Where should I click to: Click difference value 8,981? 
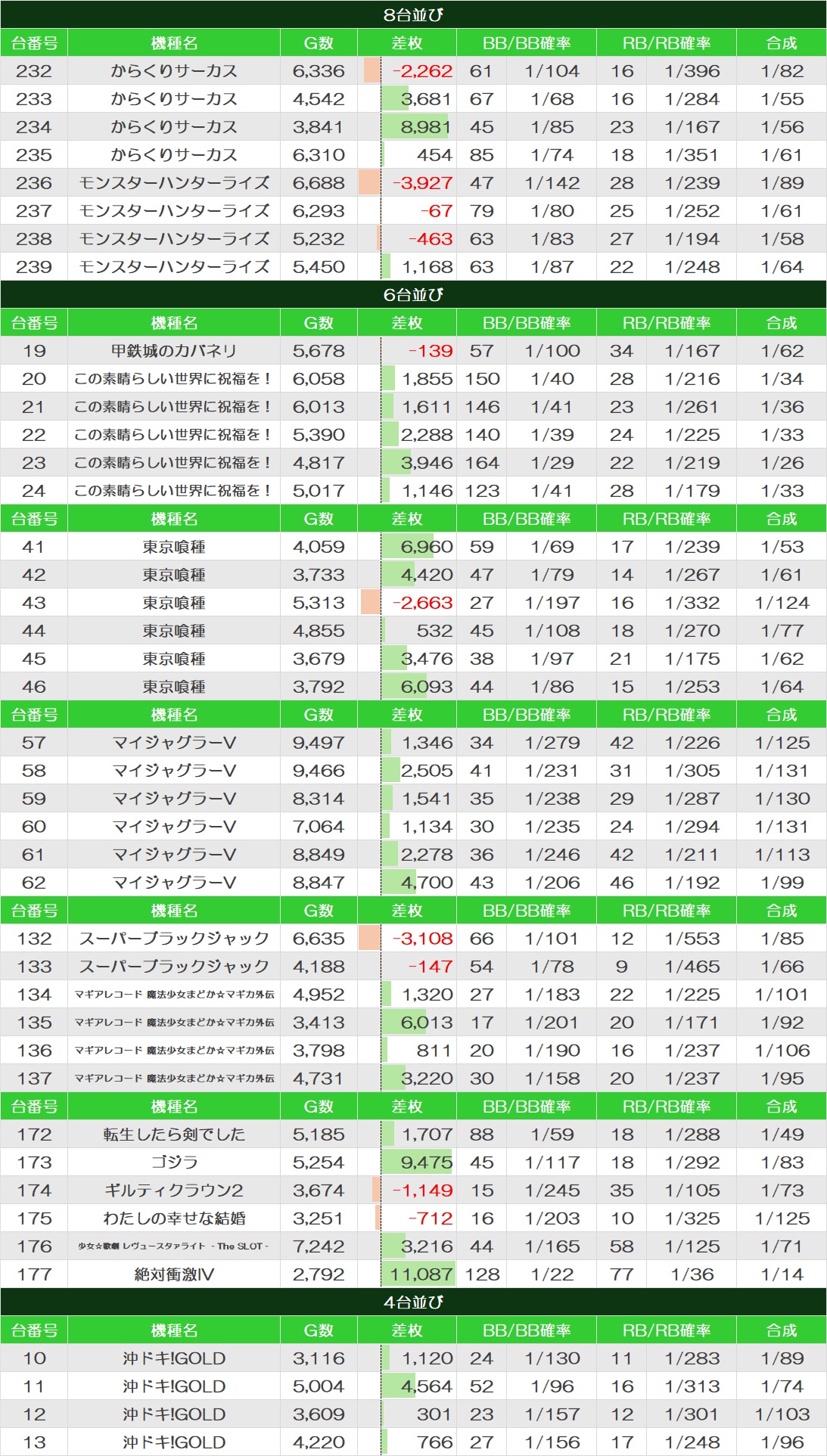click(425, 127)
